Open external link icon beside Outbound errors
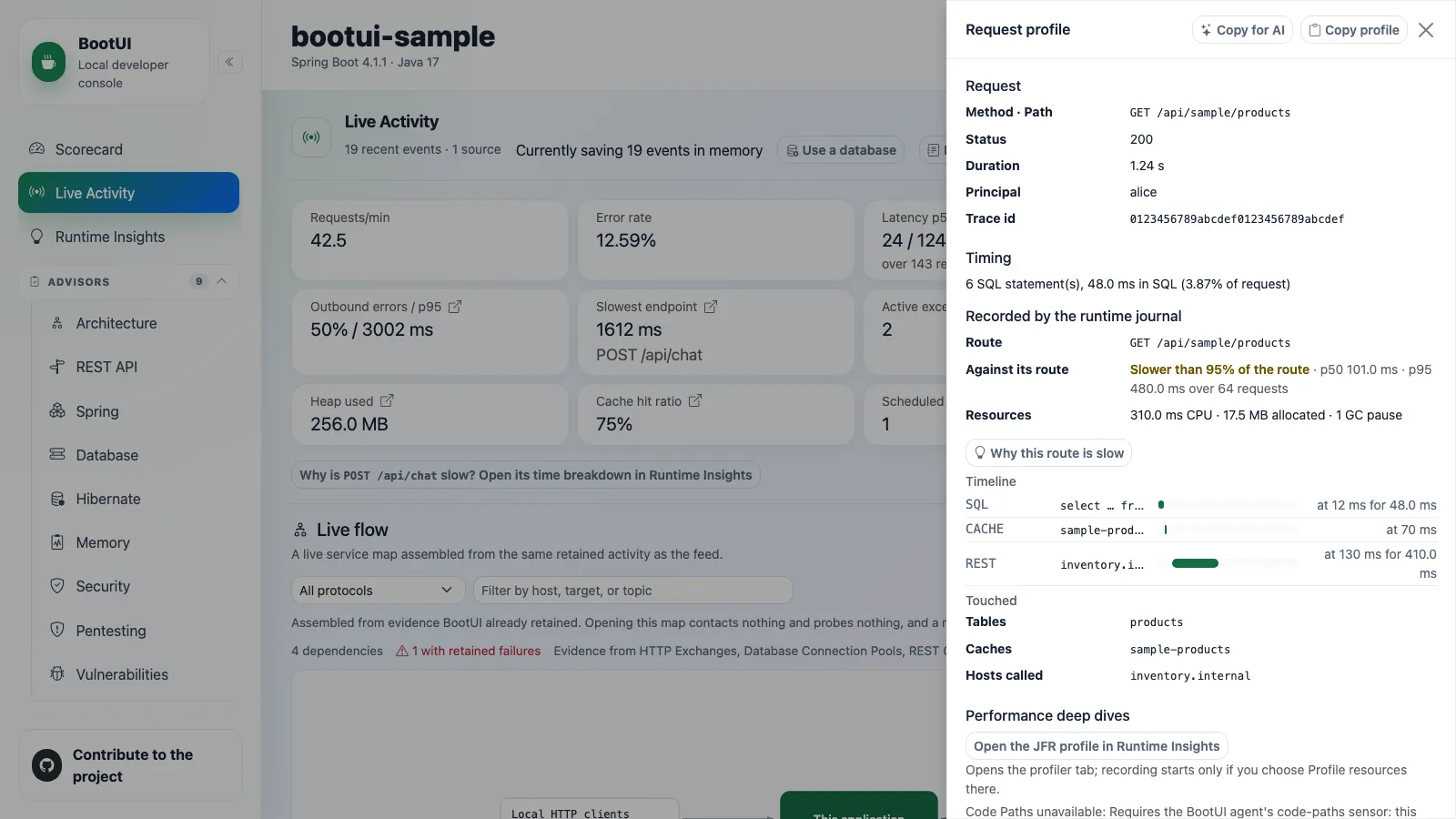 coord(455,307)
